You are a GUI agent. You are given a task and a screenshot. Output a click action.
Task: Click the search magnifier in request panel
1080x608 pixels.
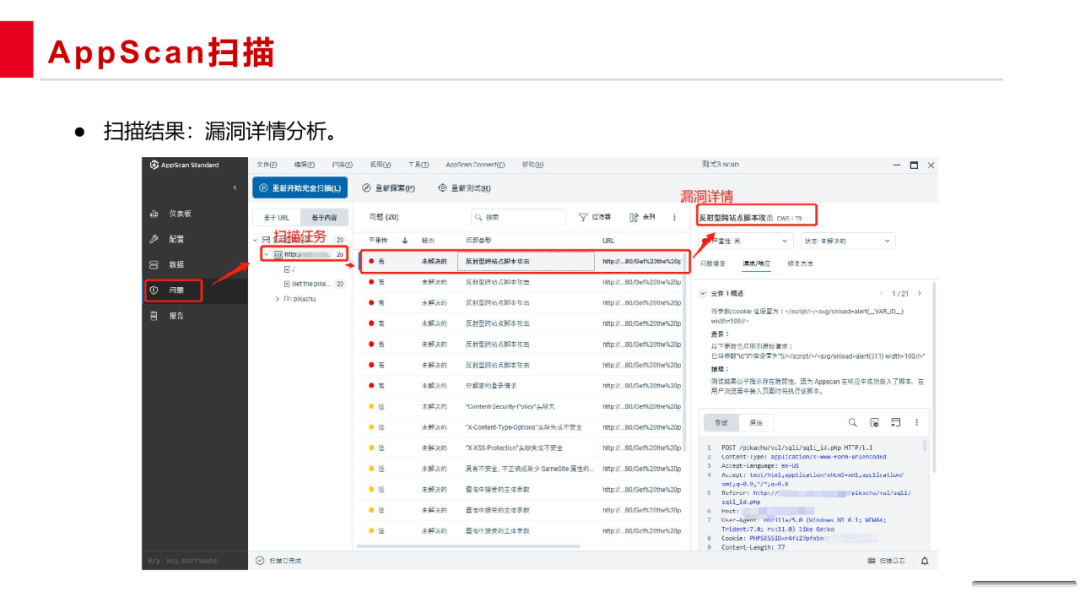pos(853,422)
